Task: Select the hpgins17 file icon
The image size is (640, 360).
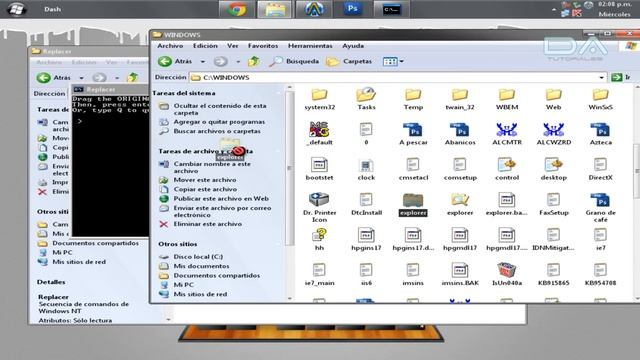Action: (x=366, y=240)
